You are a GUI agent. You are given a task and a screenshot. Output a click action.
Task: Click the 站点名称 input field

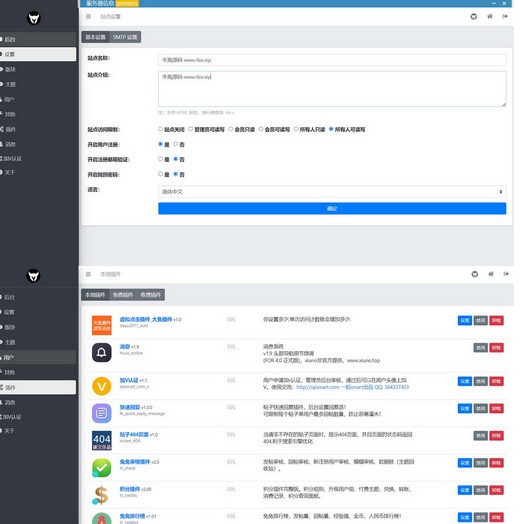pos(332,60)
